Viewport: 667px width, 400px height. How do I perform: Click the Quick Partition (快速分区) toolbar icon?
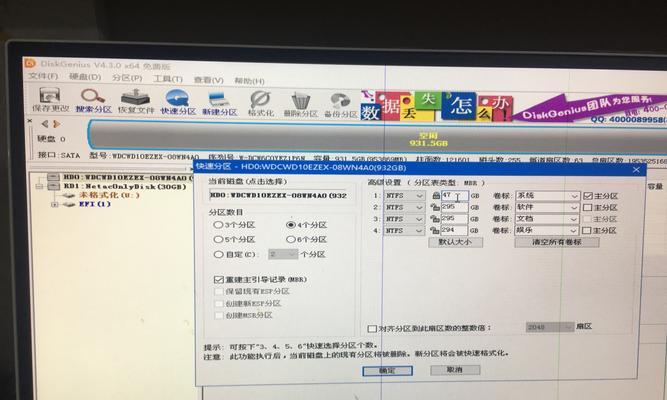[x=178, y=102]
